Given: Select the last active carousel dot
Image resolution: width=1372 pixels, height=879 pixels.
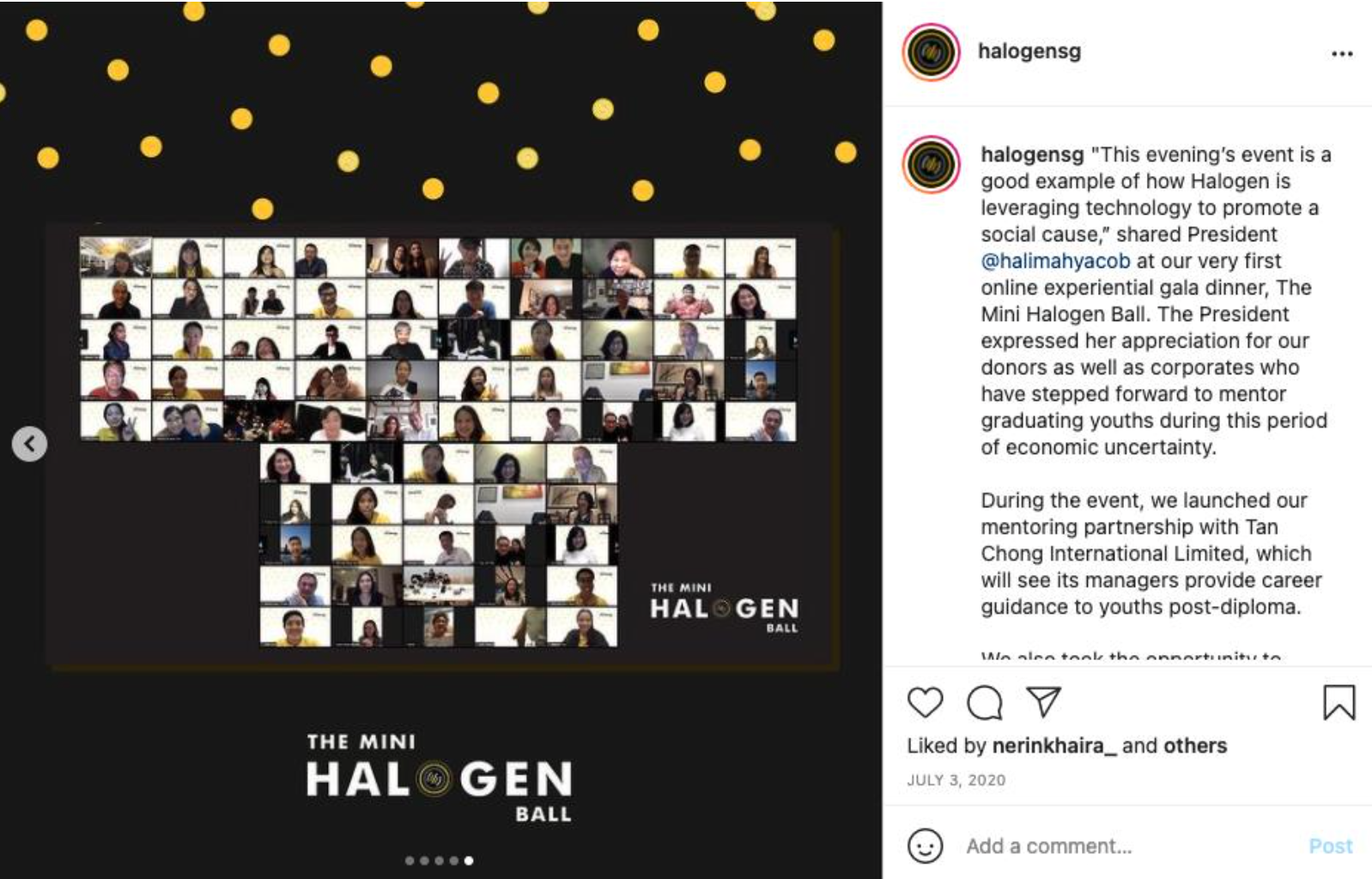Looking at the screenshot, I should [469, 860].
